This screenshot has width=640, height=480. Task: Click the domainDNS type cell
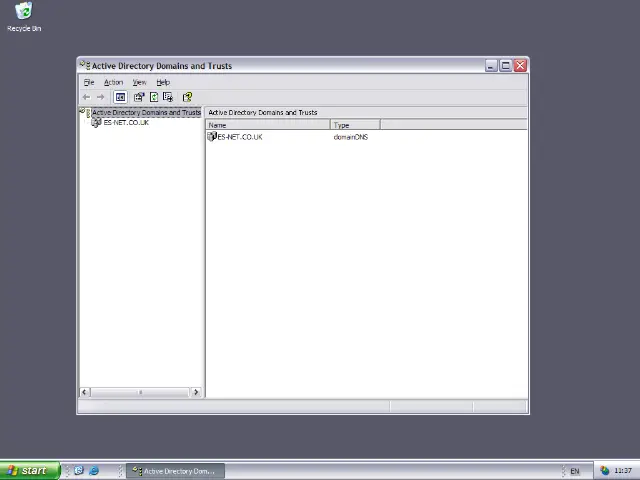[351, 137]
